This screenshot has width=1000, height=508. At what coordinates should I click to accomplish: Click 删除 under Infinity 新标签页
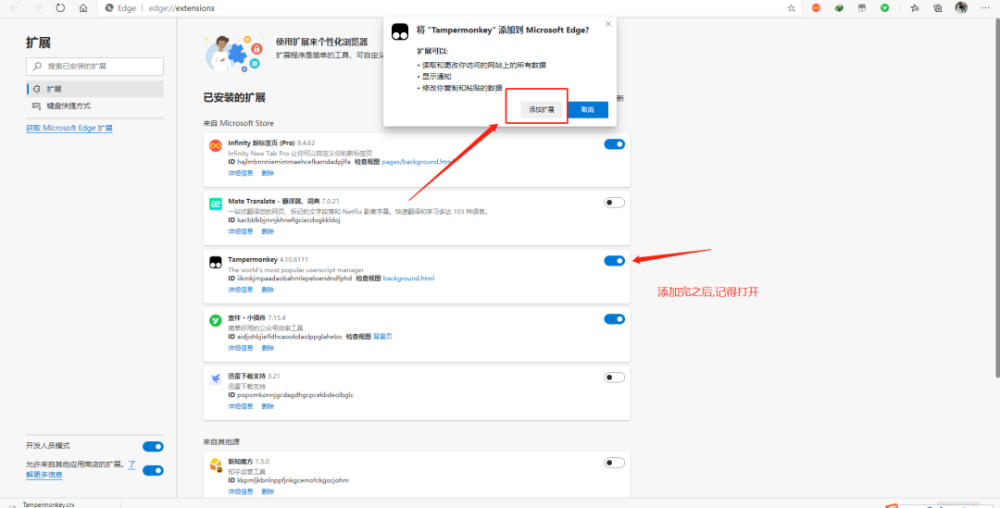click(x=267, y=173)
